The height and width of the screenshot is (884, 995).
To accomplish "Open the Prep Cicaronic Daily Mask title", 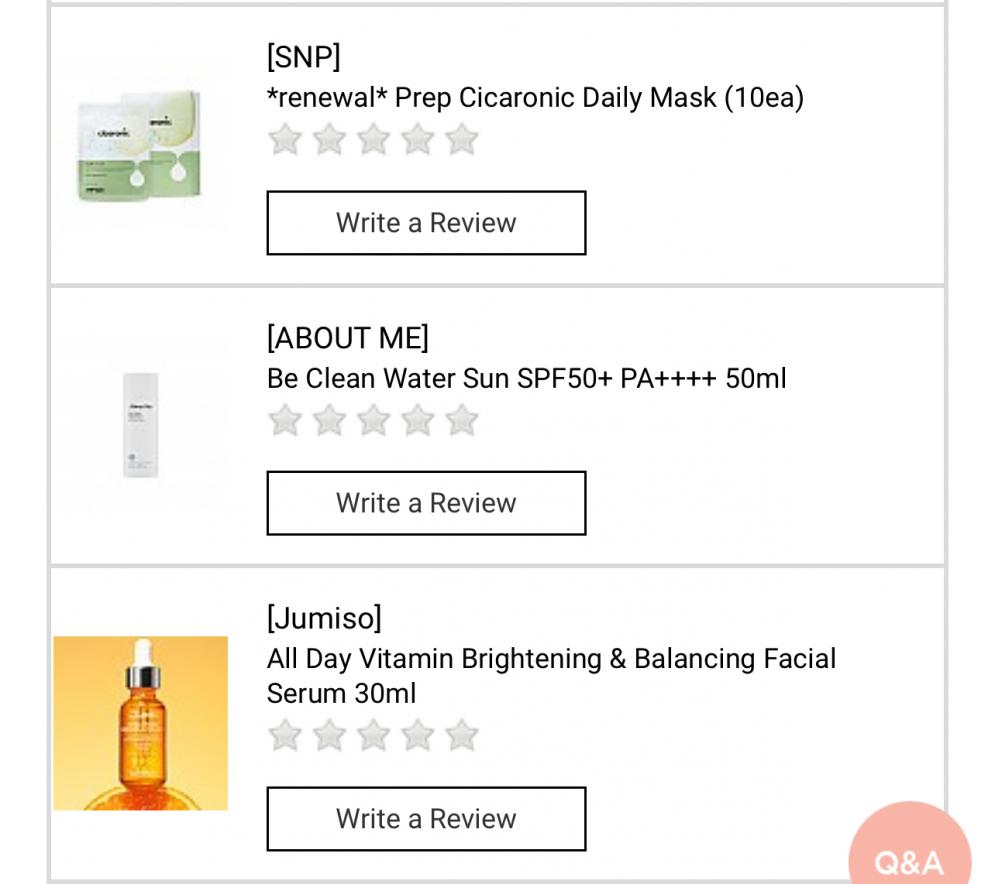I will (536, 98).
